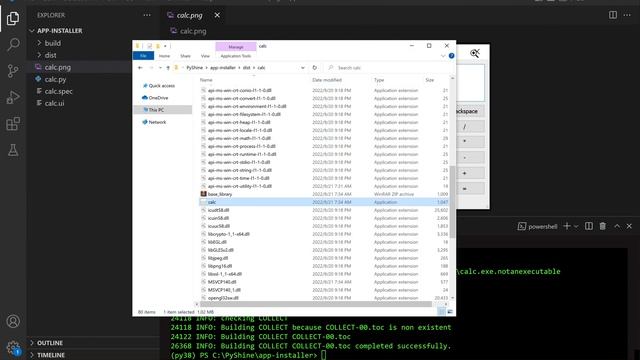Image resolution: width=640 pixels, height=360 pixels.
Task: Close the terminal panel
Action: click(x=629, y=226)
